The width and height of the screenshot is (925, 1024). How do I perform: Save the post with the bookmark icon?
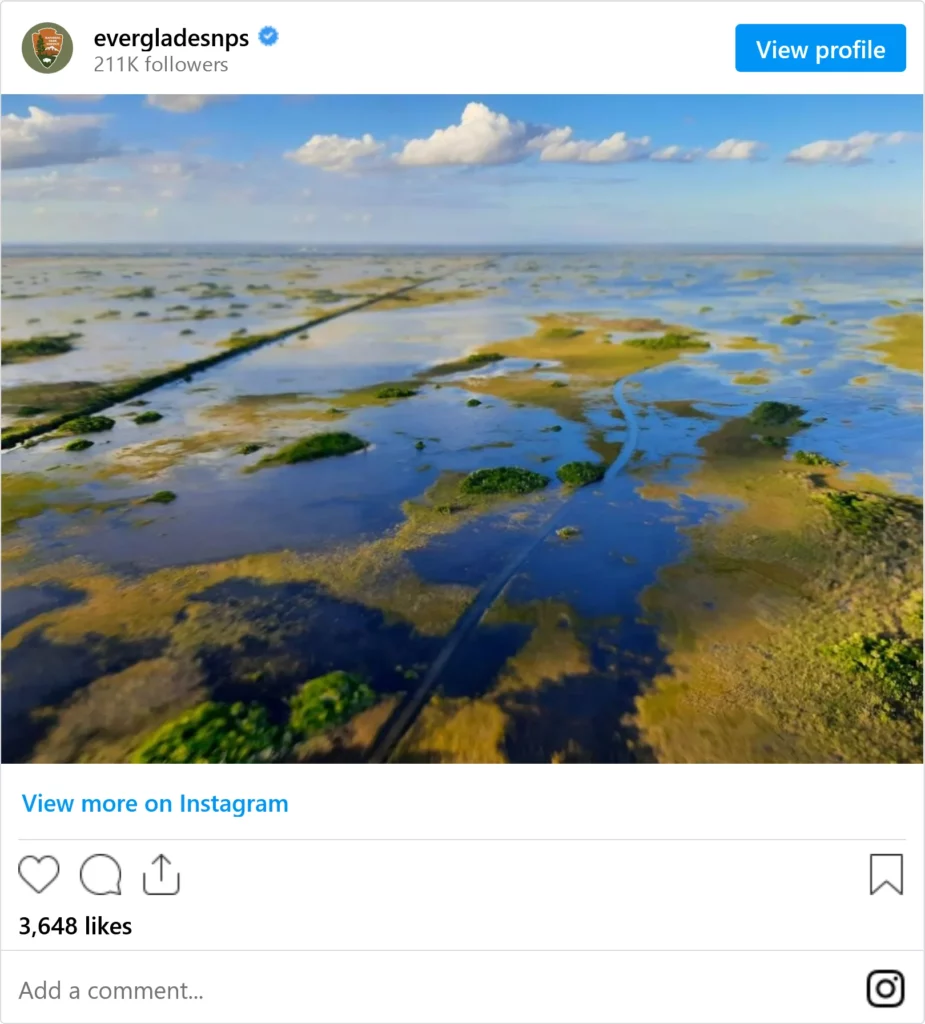pos(886,874)
